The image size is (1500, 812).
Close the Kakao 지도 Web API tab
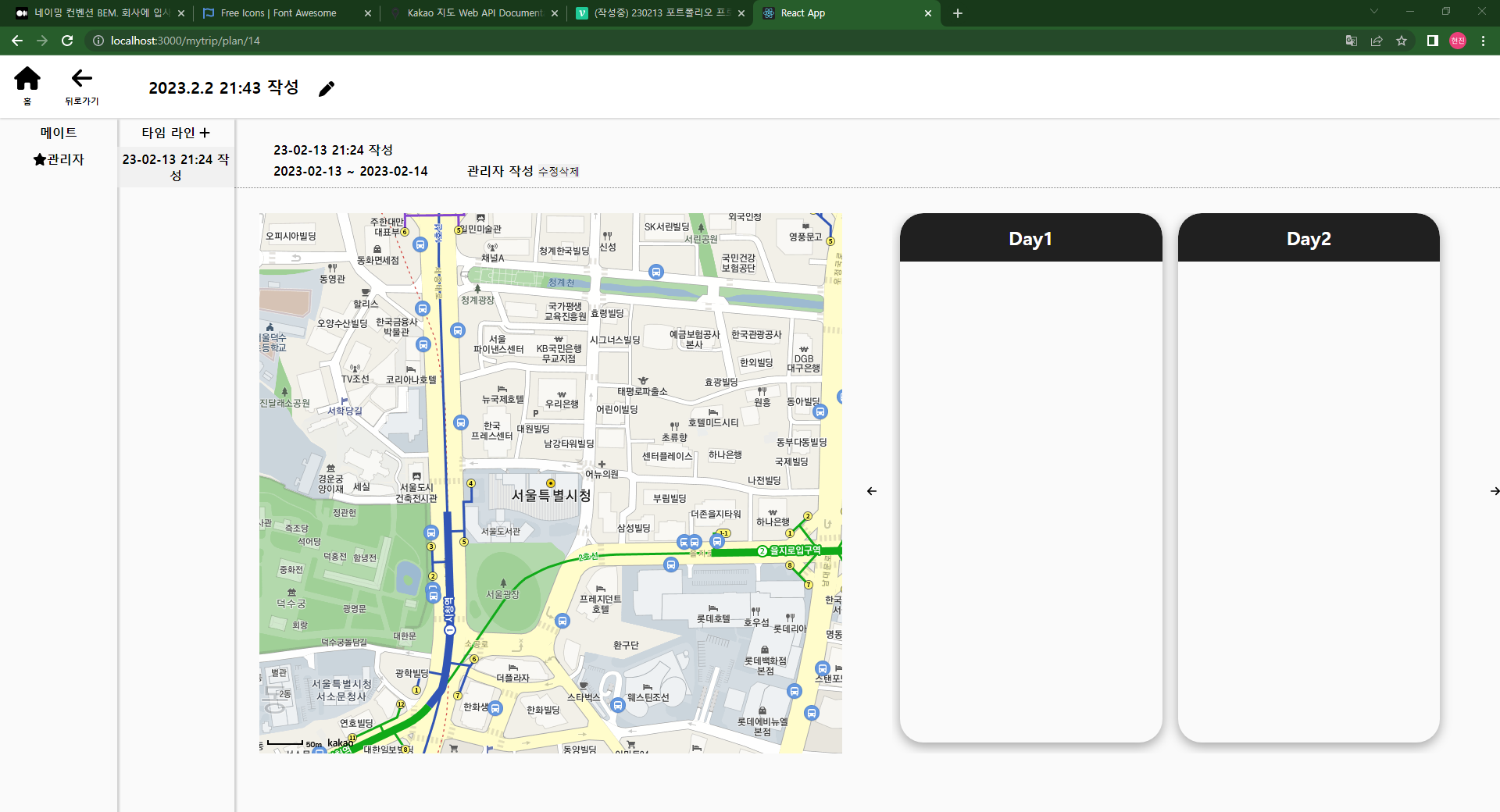point(555,13)
